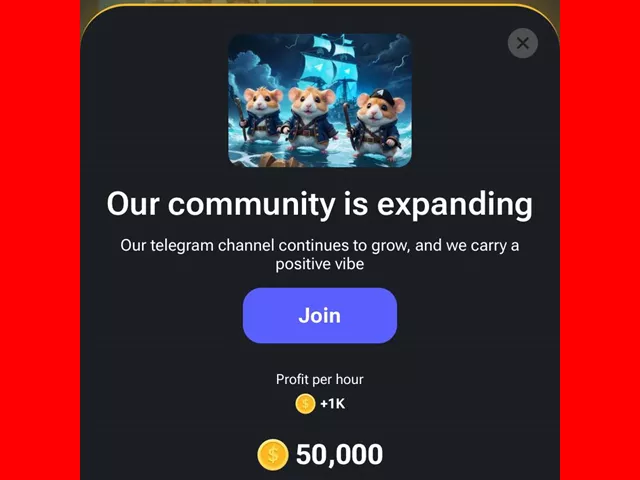Close the community popup with the X

point(523,43)
